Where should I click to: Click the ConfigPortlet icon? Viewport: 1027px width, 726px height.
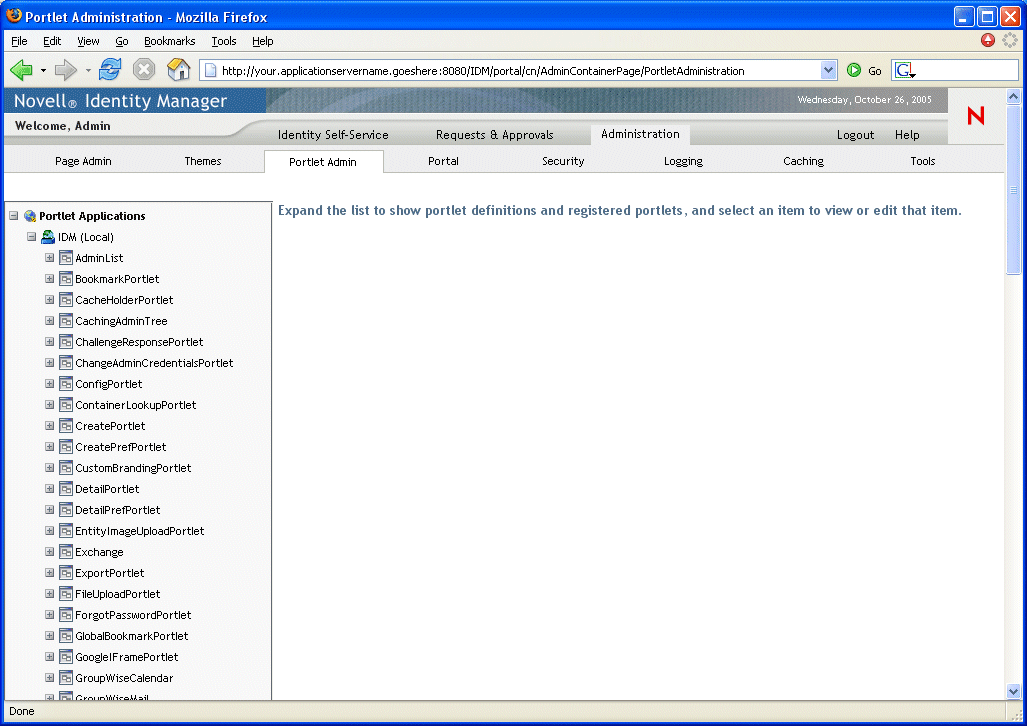(65, 383)
